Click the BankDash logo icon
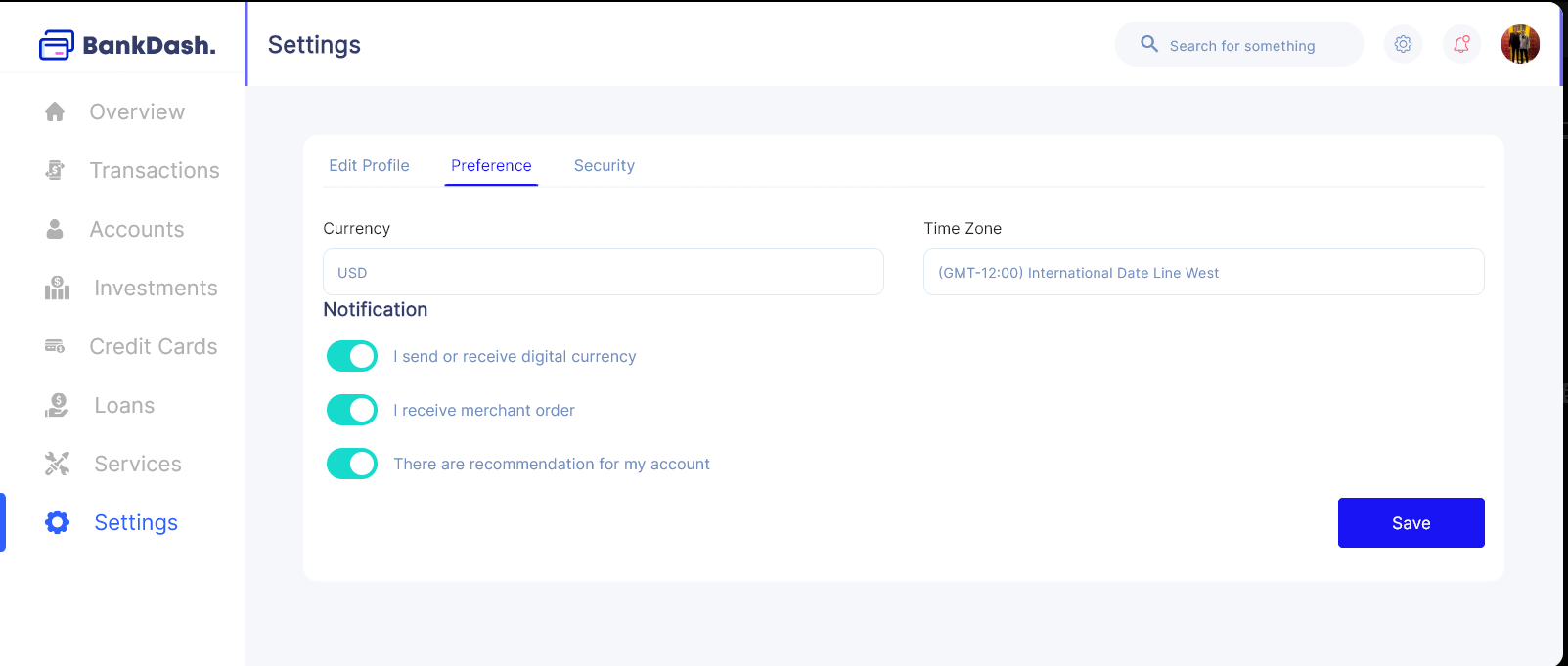The image size is (1568, 666). pos(56,45)
